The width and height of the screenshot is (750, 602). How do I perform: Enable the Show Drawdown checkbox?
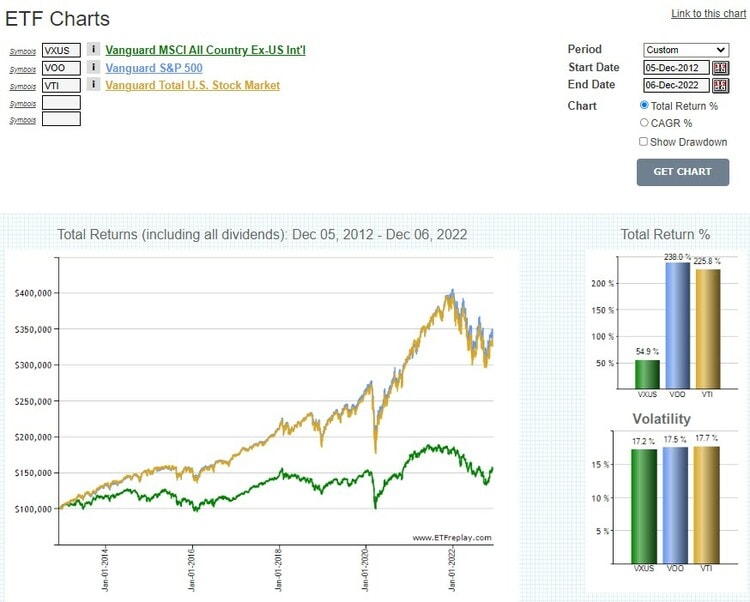point(644,142)
